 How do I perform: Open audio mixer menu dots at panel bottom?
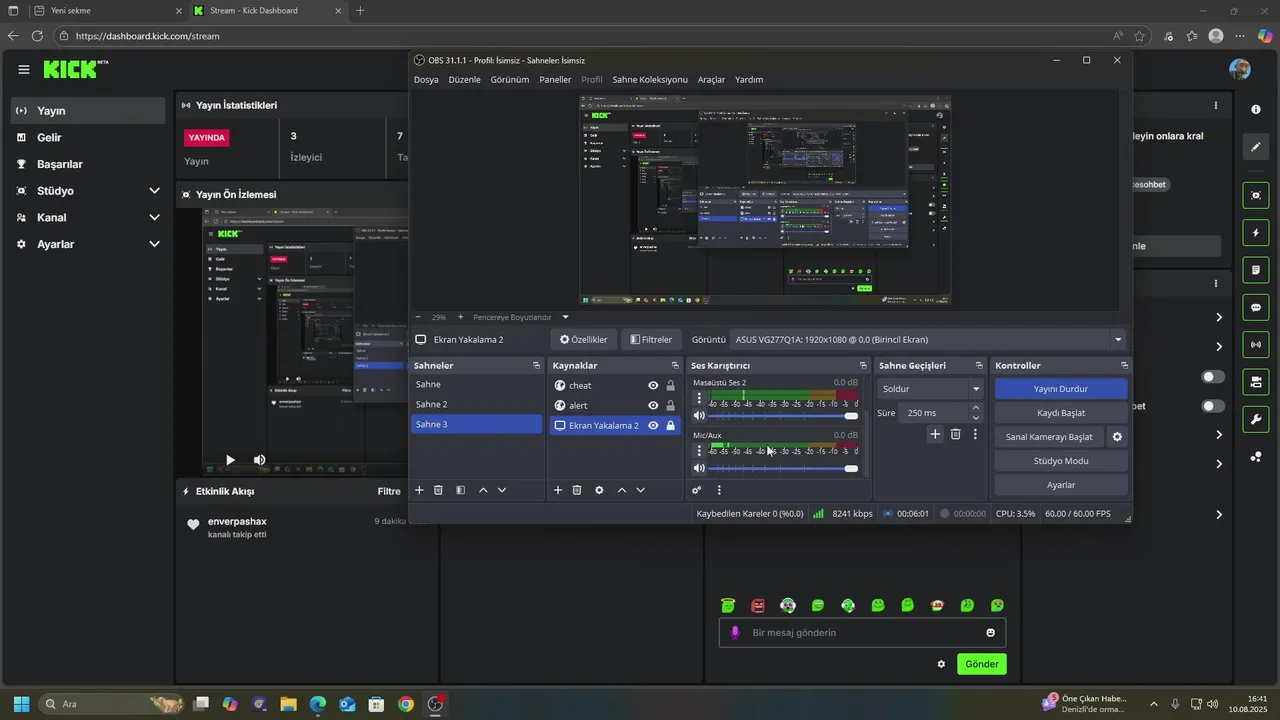719,490
